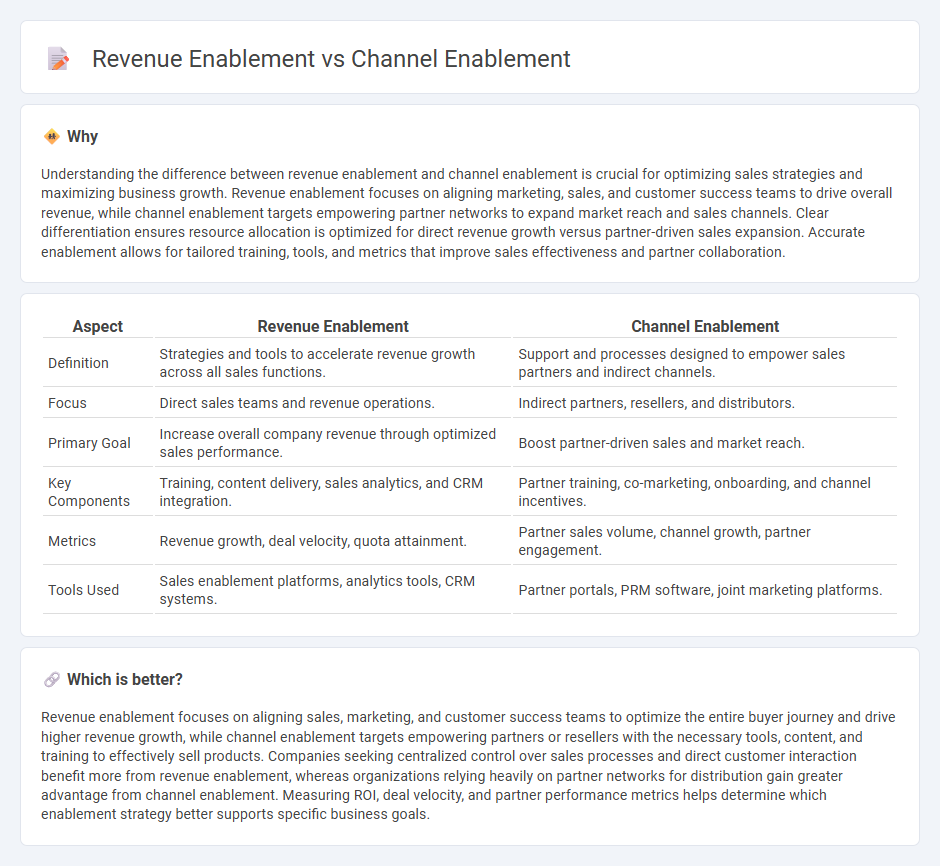This screenshot has width=940, height=866.
Task: Click the paragraph starting 'Revenue enablement focuses on aligning sales'
Action: (468, 766)
